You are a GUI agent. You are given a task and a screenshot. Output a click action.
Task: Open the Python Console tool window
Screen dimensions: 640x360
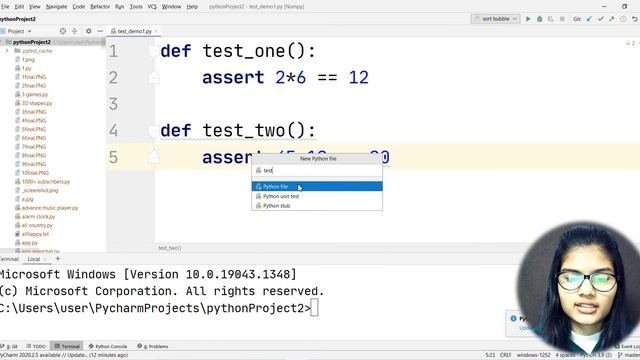coord(108,346)
